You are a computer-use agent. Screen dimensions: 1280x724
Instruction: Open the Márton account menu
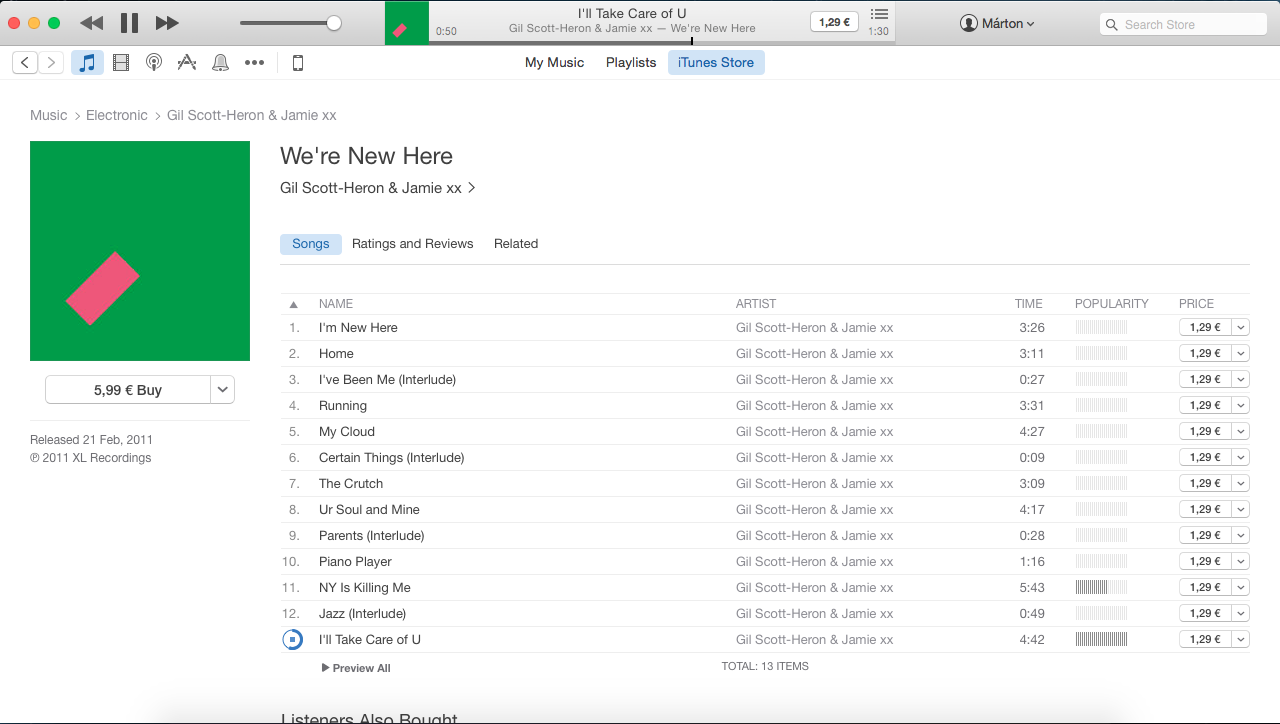click(997, 23)
